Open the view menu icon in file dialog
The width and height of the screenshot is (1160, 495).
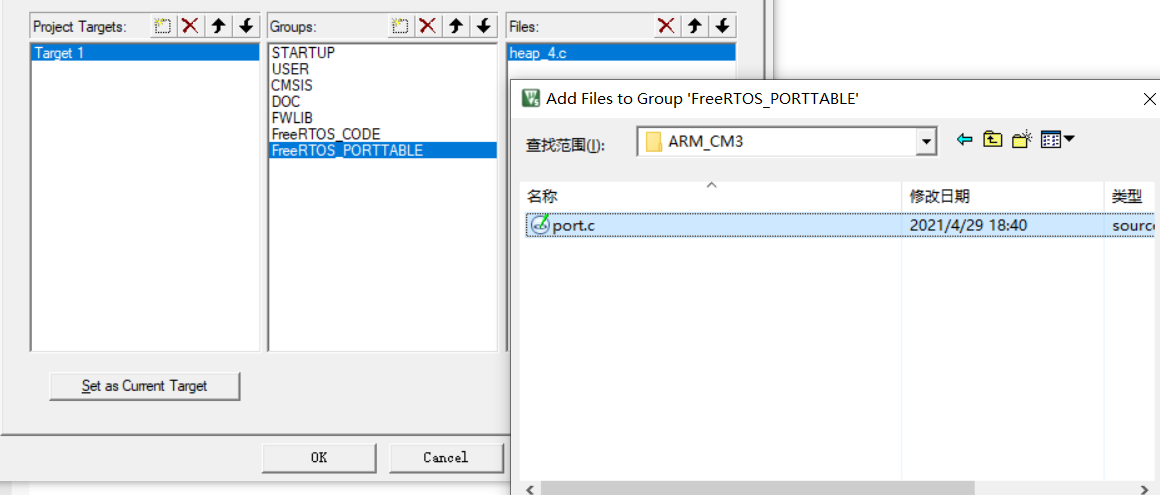tap(1057, 139)
